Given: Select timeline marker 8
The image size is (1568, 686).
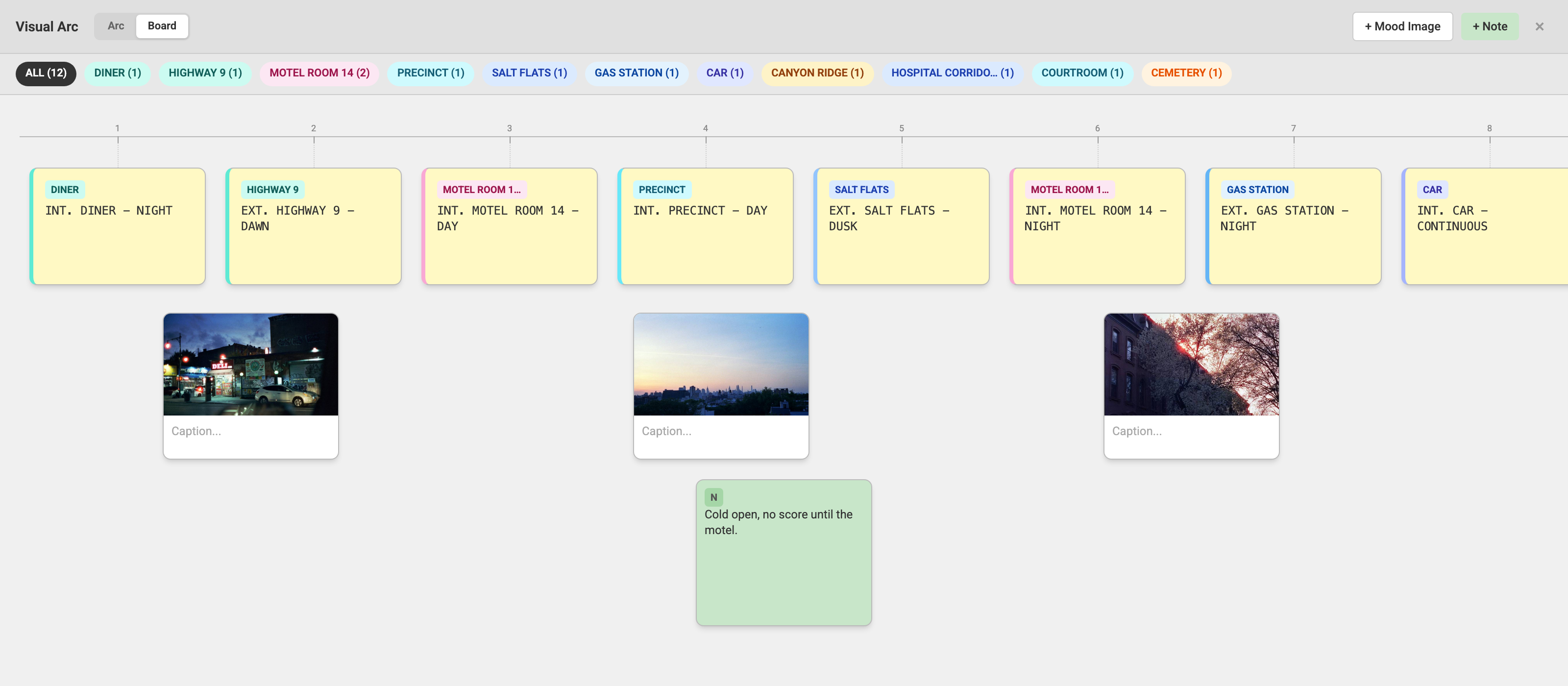Looking at the screenshot, I should coord(1490,128).
